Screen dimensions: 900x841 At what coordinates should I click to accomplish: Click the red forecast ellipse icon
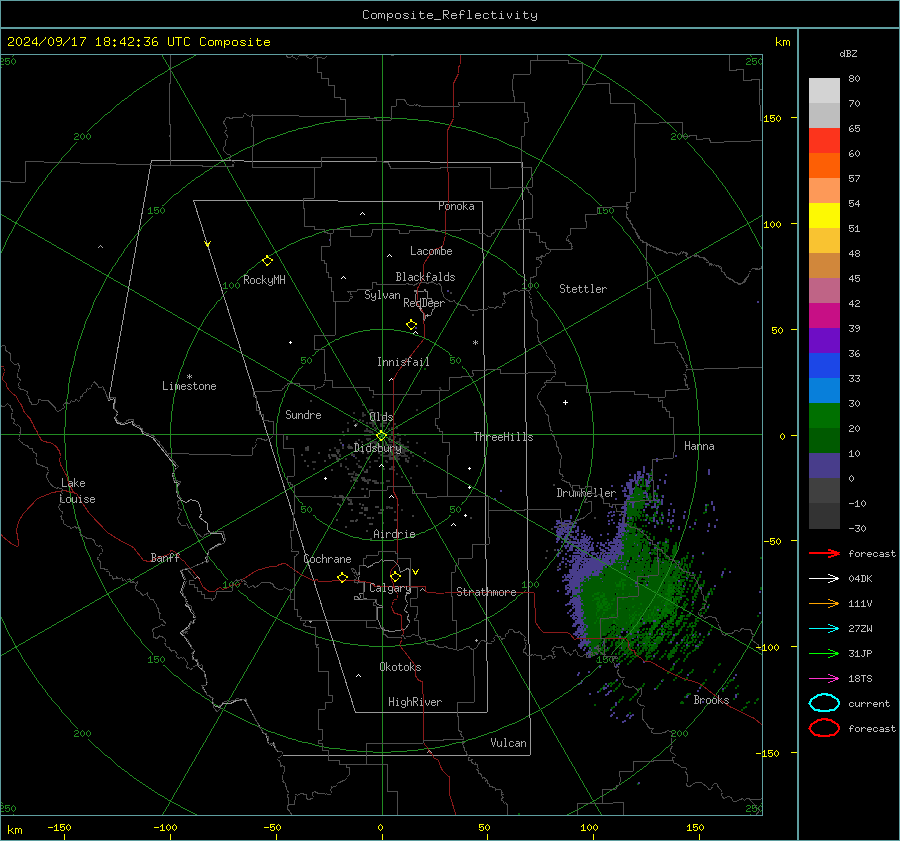824,728
